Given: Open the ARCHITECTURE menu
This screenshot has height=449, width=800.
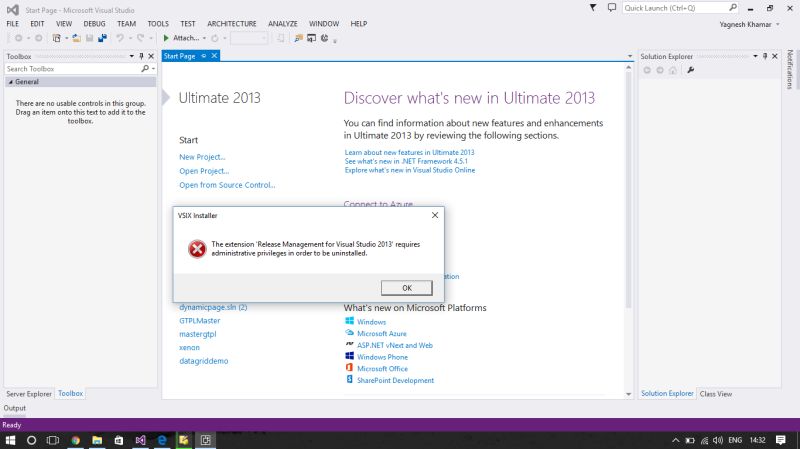Looking at the screenshot, I should (232, 23).
